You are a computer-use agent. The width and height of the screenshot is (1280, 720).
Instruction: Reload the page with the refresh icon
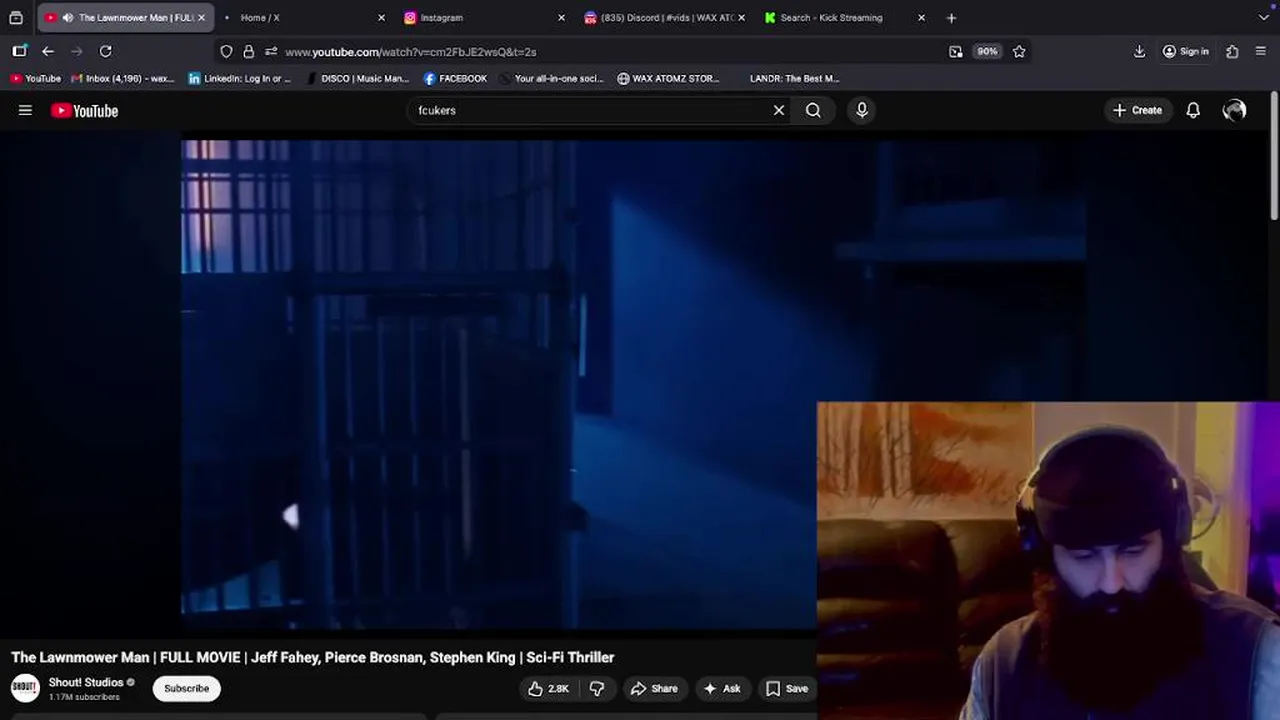coord(105,51)
